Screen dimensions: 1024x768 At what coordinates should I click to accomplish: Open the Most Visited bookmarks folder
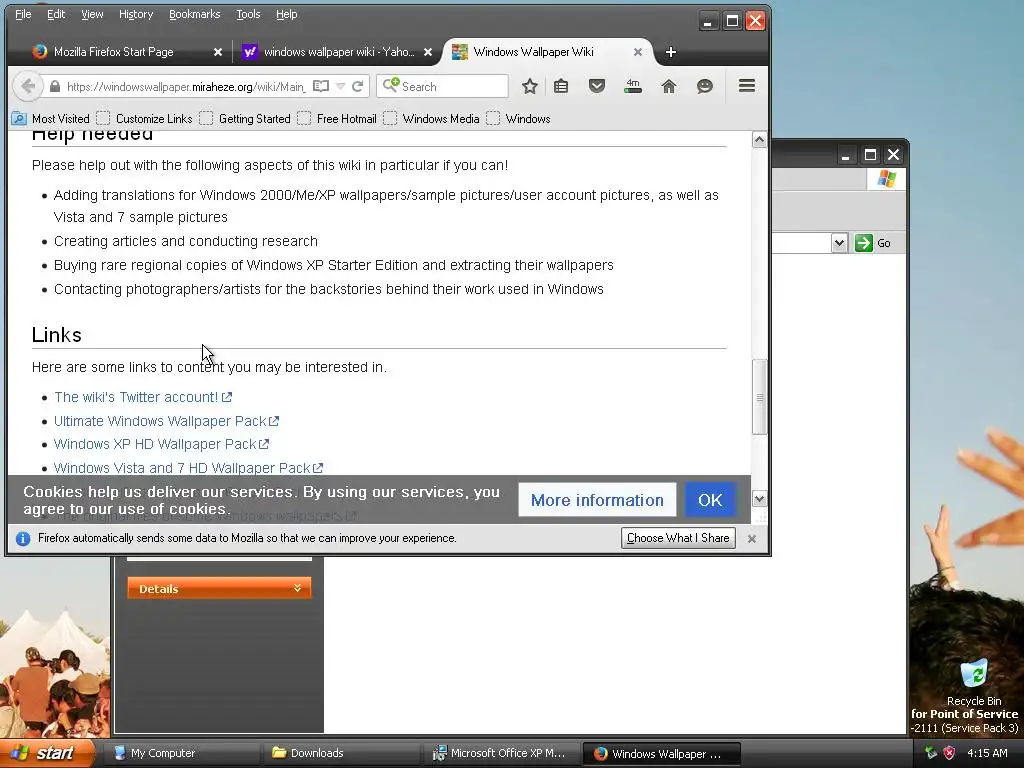[x=51, y=119]
